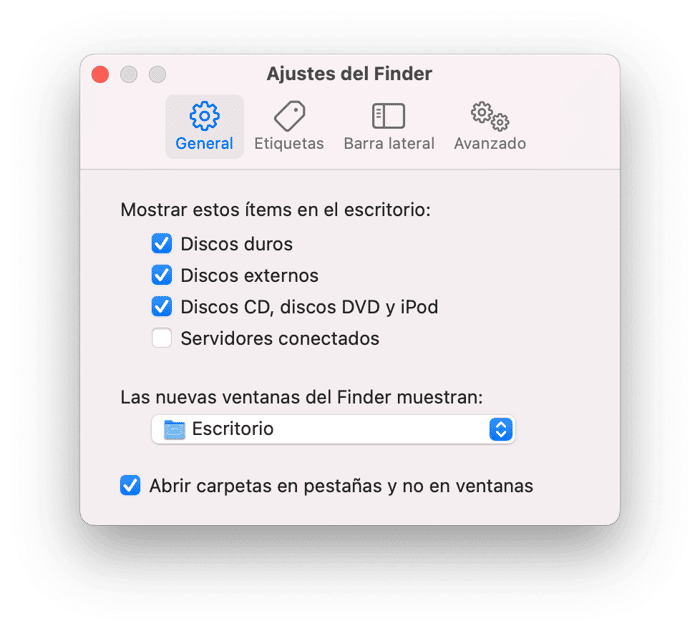Click the Servidores conectados label text
This screenshot has height=631, width=700.
tap(280, 338)
